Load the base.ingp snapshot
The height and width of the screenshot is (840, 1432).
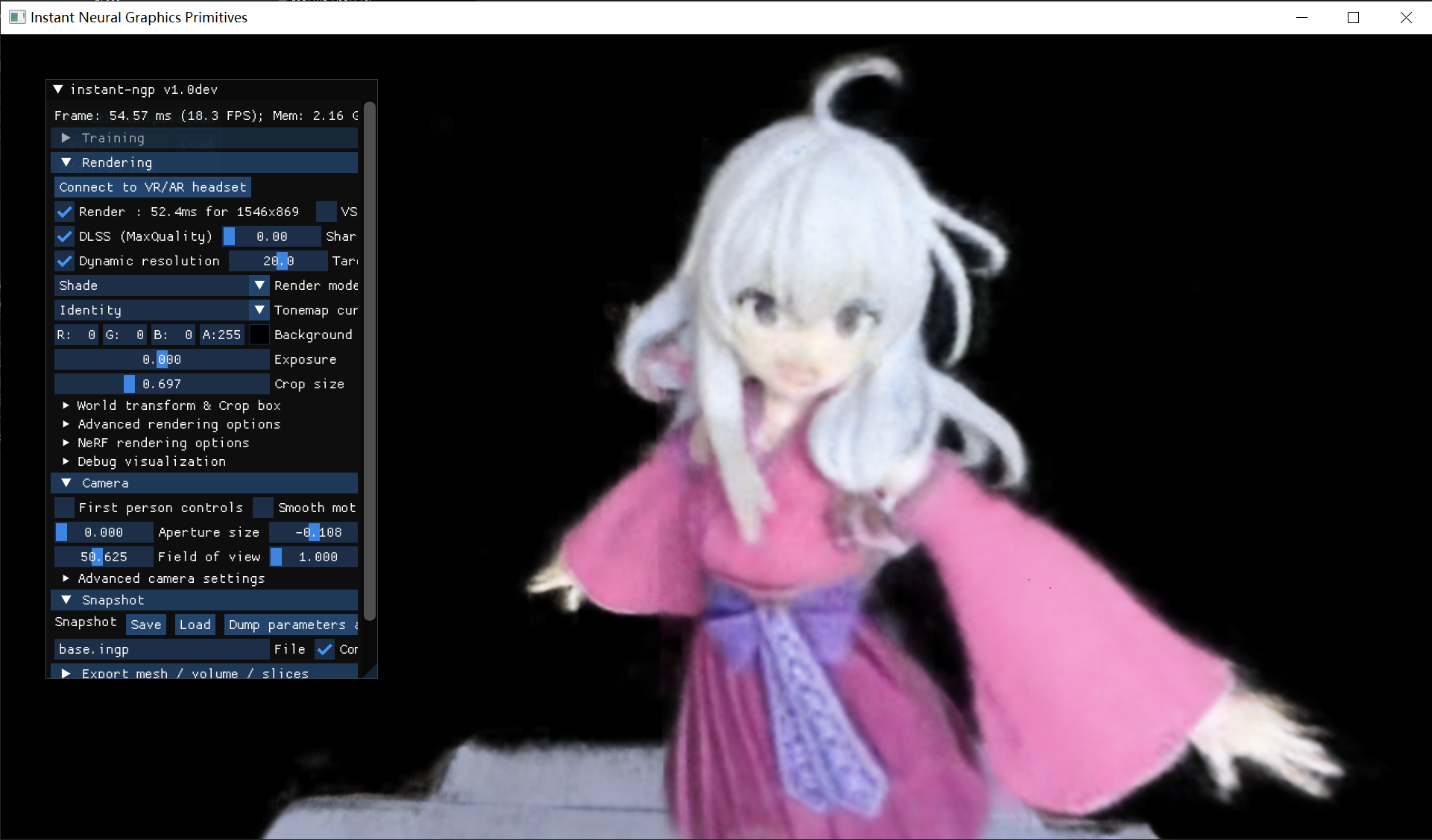point(195,625)
